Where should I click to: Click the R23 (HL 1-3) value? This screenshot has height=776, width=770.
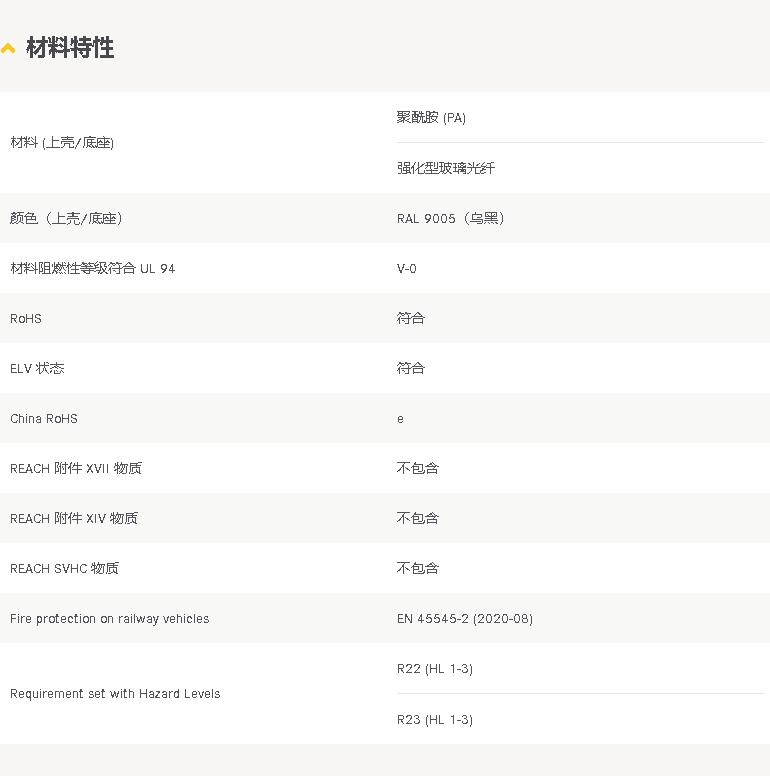(x=435, y=720)
